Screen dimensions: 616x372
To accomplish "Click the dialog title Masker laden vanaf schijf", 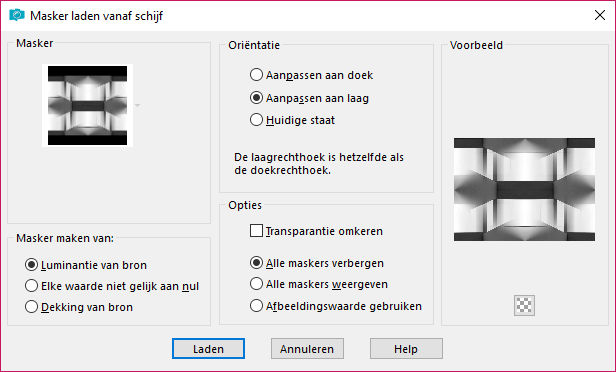I will (x=96, y=16).
